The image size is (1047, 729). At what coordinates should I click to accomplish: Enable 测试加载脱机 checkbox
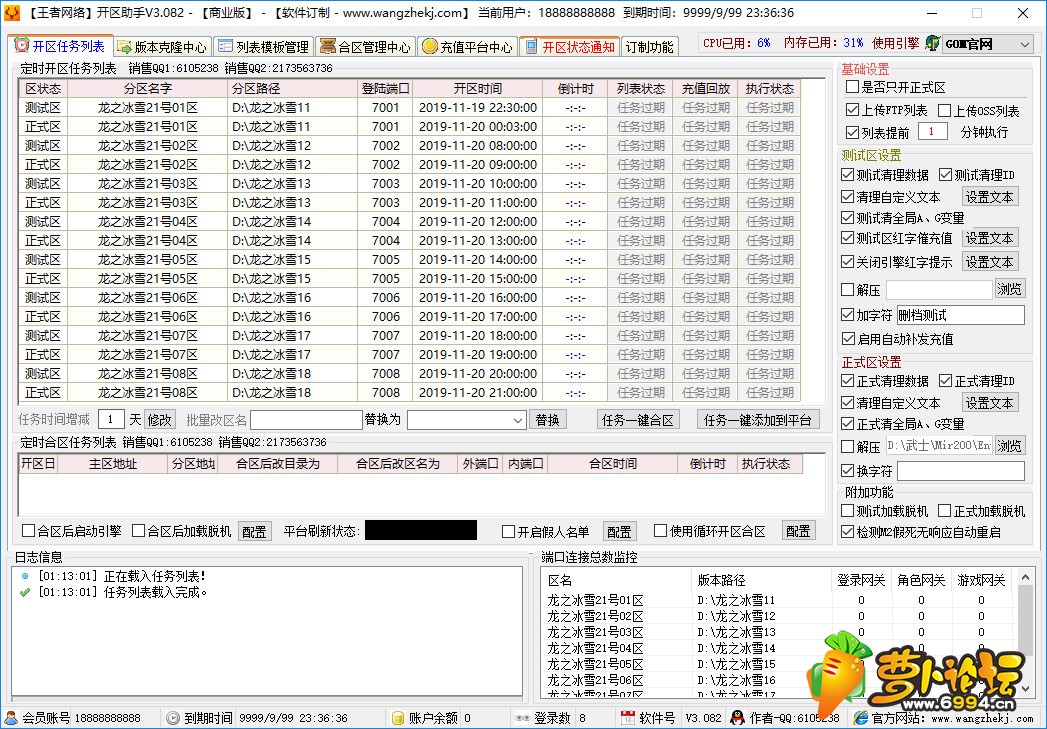coord(848,511)
